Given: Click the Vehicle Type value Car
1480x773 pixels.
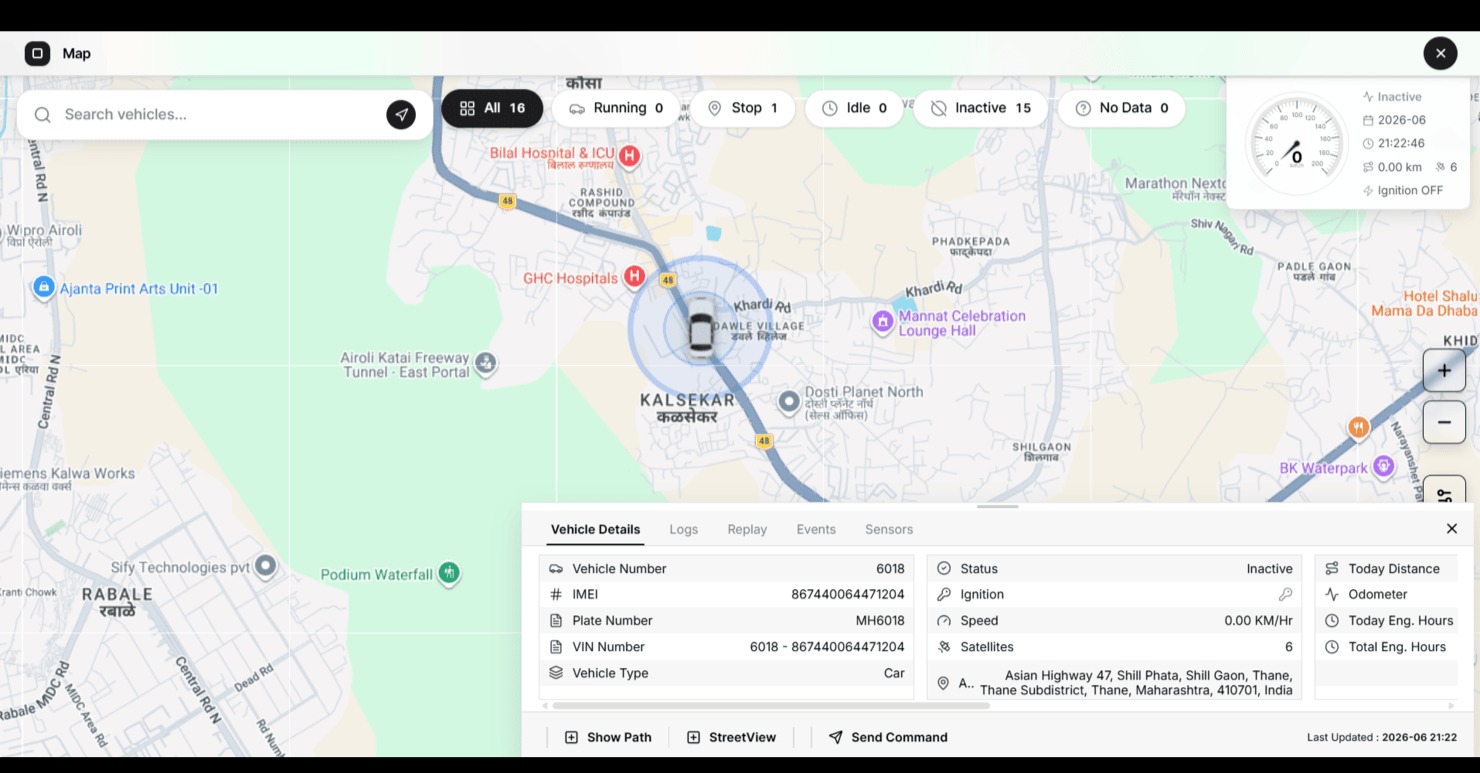Looking at the screenshot, I should click(x=894, y=673).
